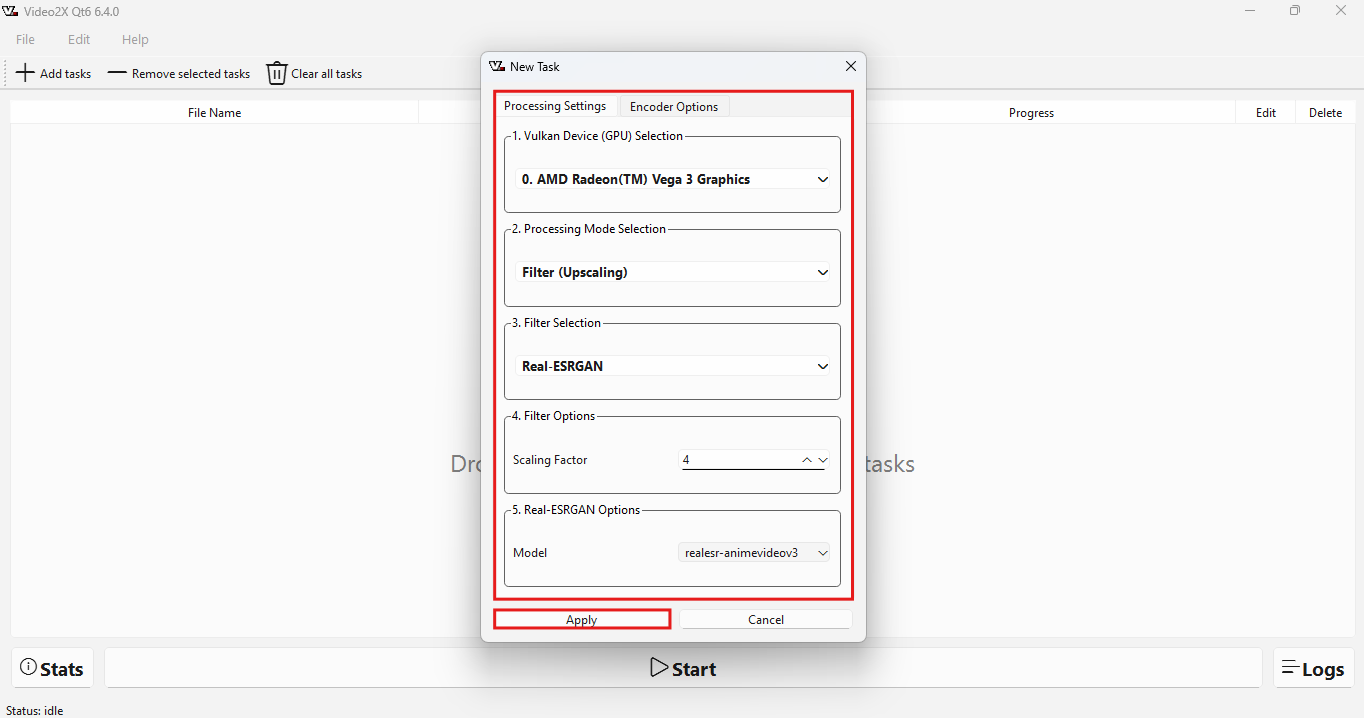Click the New Task dialog logo icon
Image resolution: width=1364 pixels, height=718 pixels.
tap(497, 66)
